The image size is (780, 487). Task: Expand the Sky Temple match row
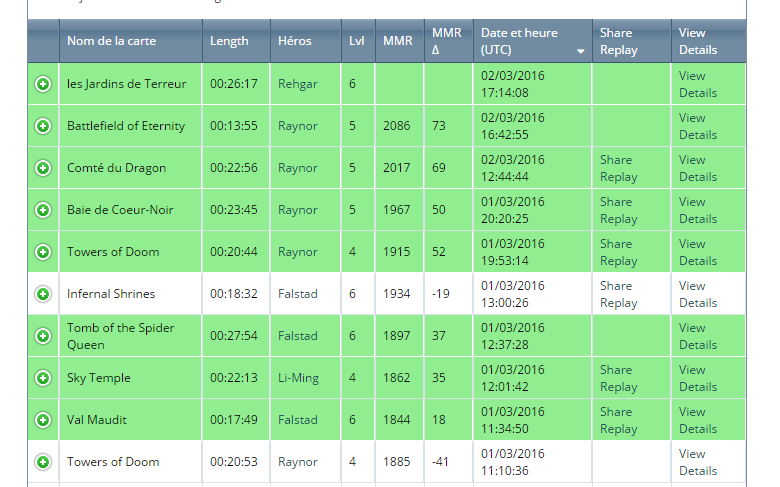43,378
